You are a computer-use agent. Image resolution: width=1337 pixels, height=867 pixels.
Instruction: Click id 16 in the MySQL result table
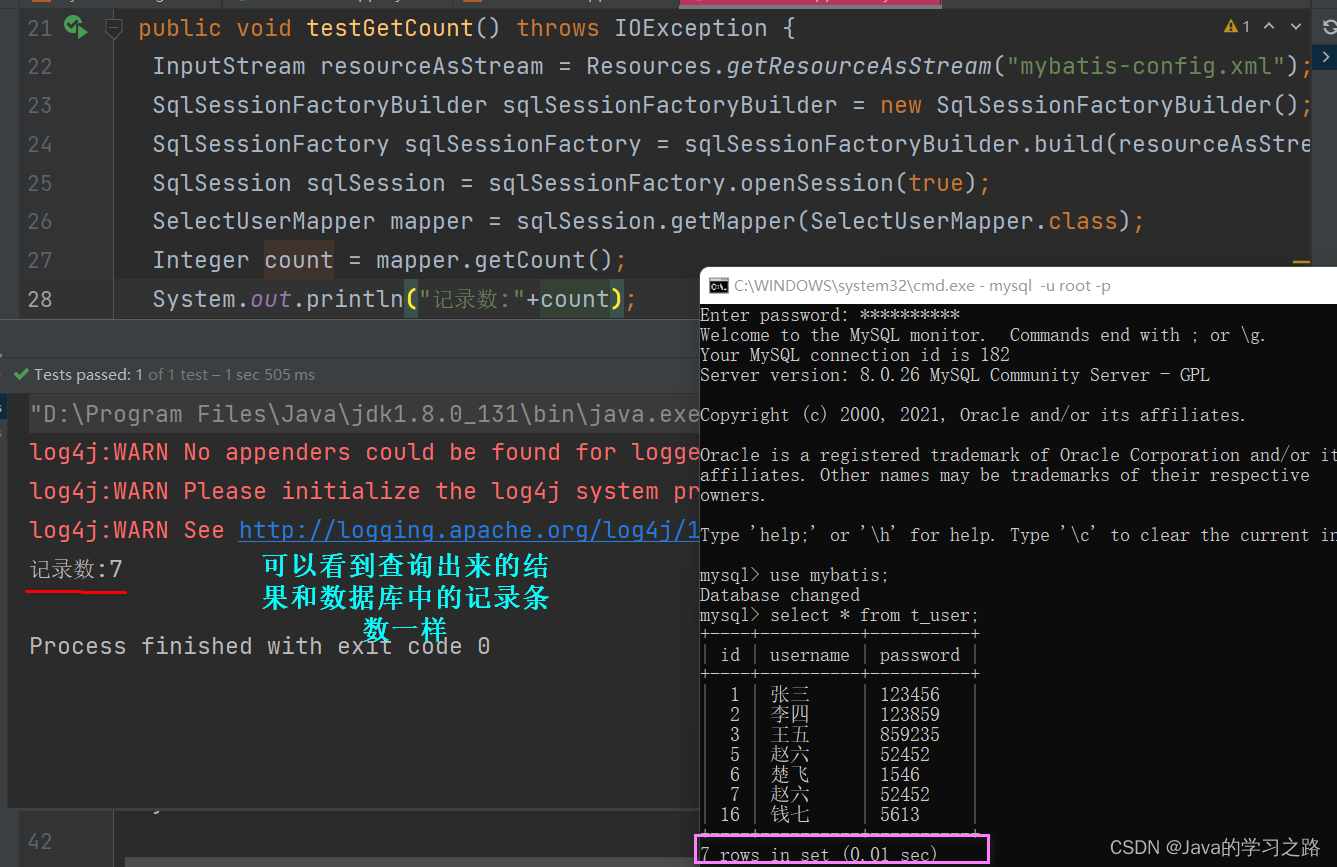[730, 815]
